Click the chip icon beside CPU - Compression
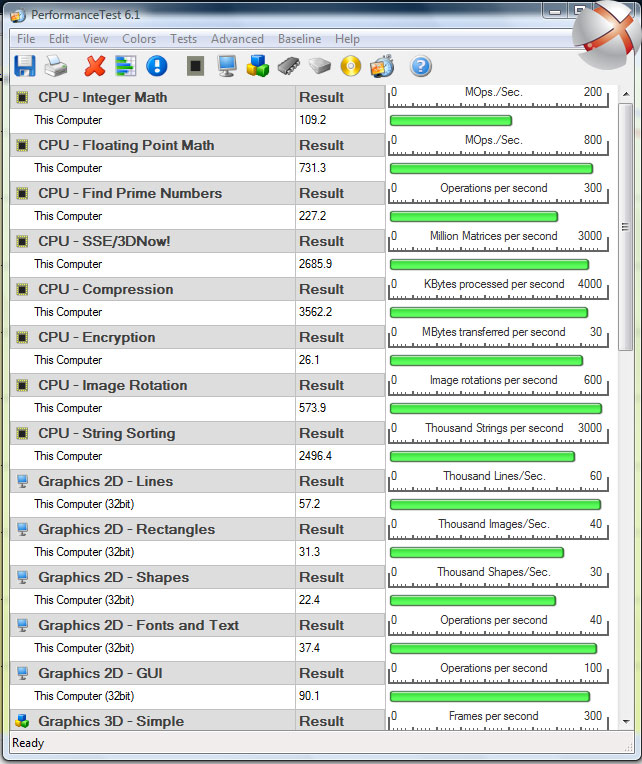This screenshot has width=642, height=764. [x=22, y=289]
